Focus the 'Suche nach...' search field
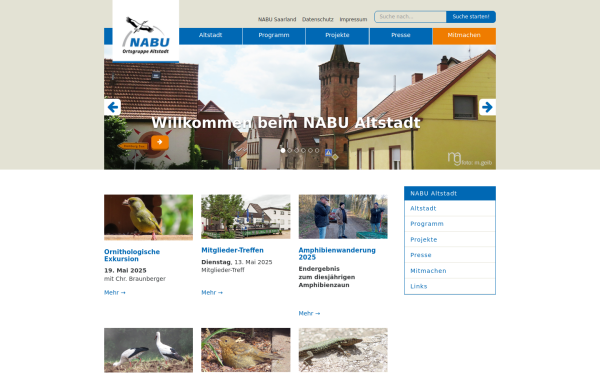 (x=410, y=17)
